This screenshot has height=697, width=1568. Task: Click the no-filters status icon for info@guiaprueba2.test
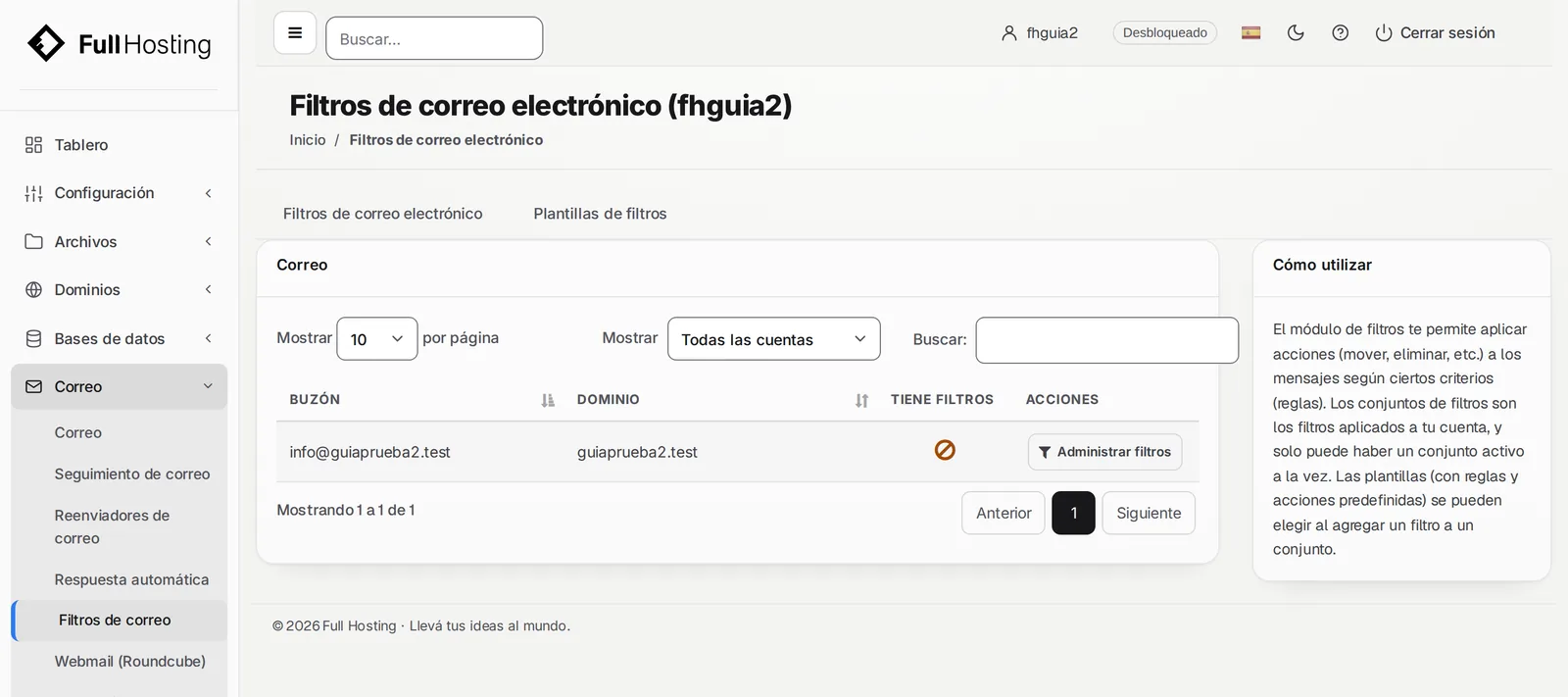click(x=945, y=450)
